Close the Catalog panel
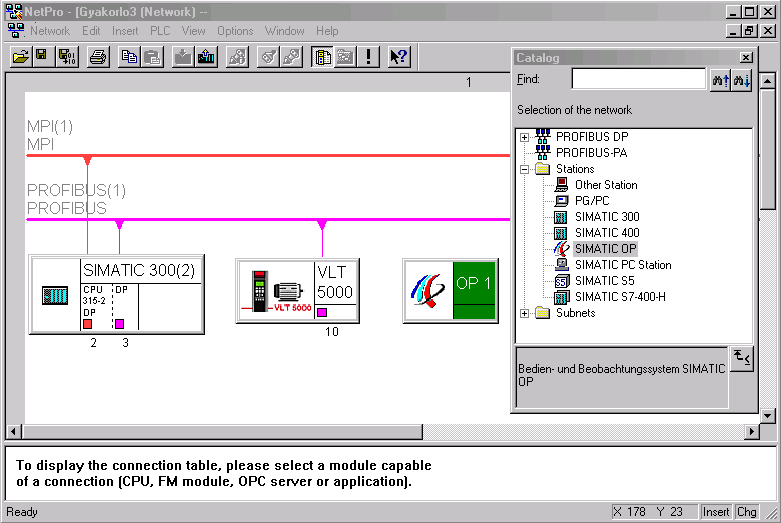The width and height of the screenshot is (781, 523). 746,58
